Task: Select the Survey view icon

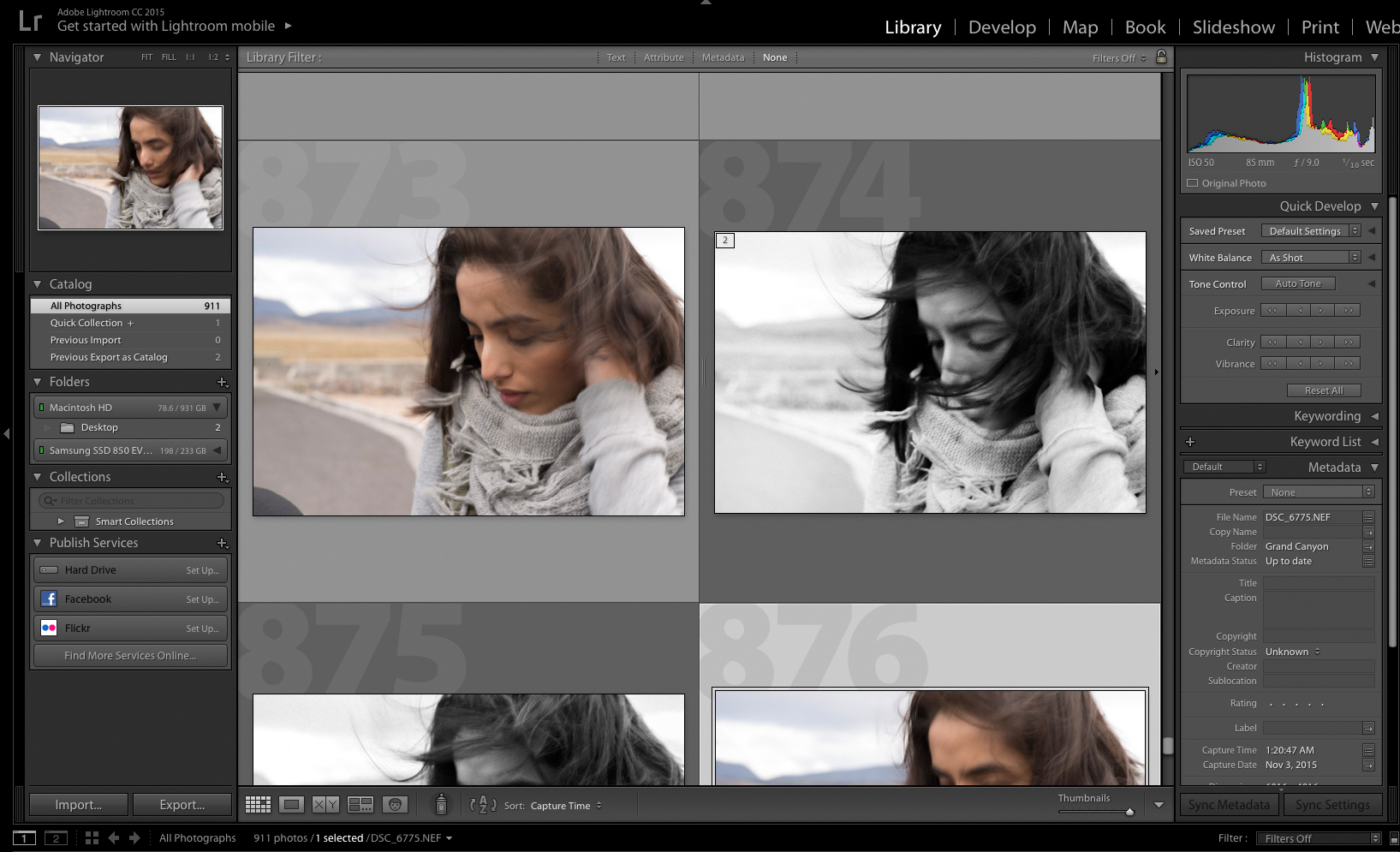Action: click(360, 805)
